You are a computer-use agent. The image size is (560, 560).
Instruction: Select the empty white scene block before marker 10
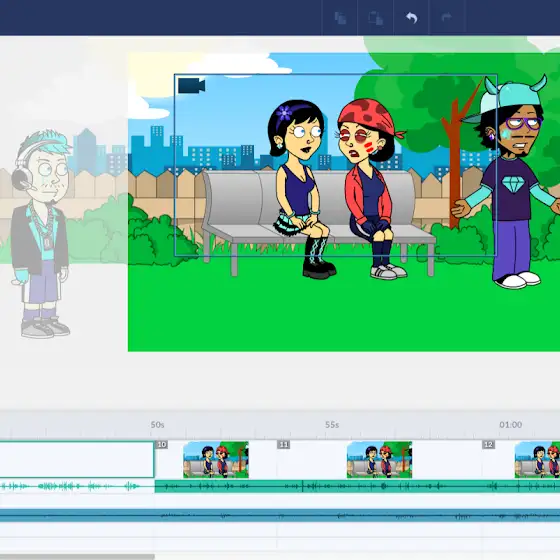tap(76, 459)
